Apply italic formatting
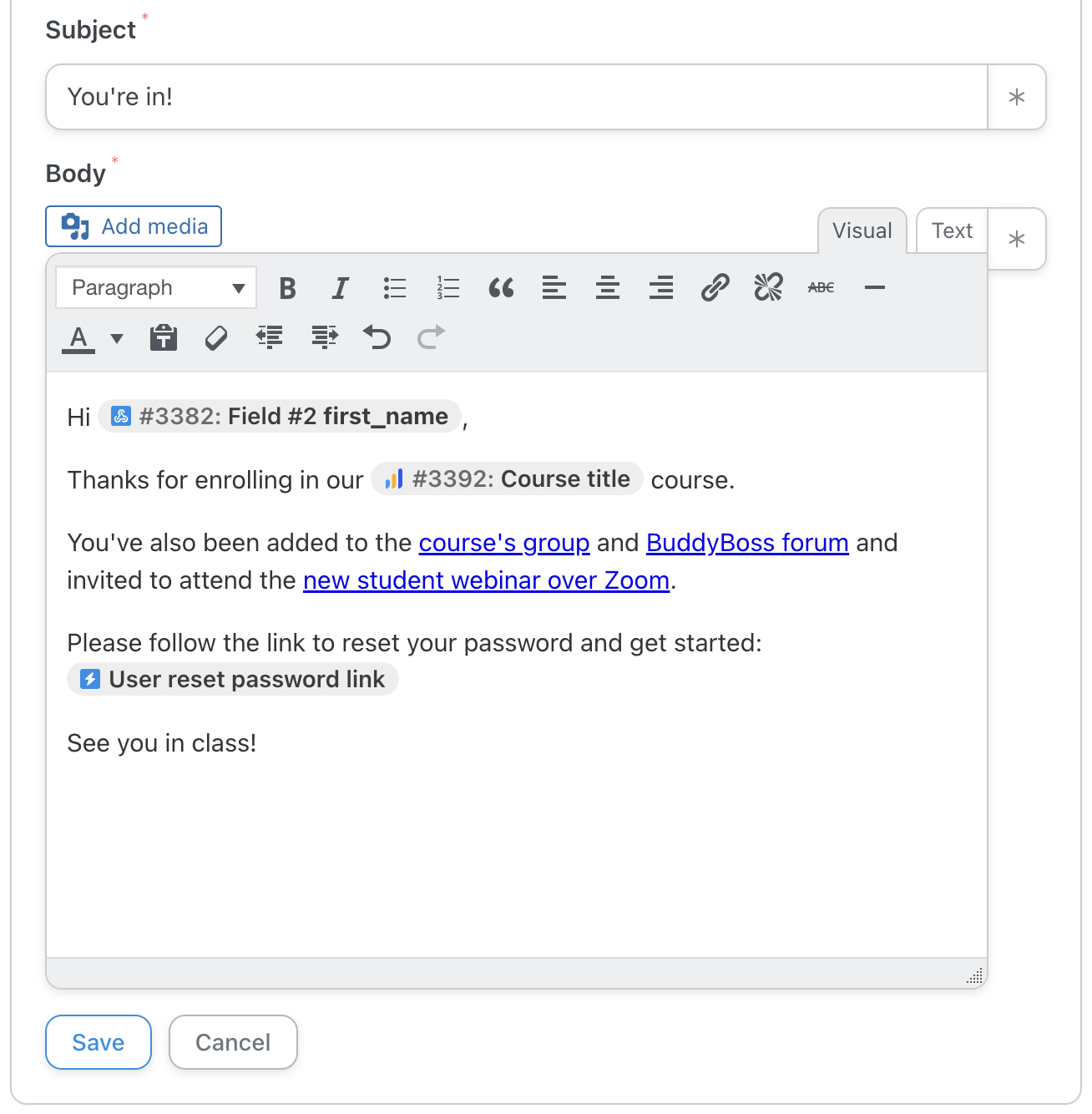This screenshot has width=1092, height=1114. pyautogui.click(x=340, y=288)
